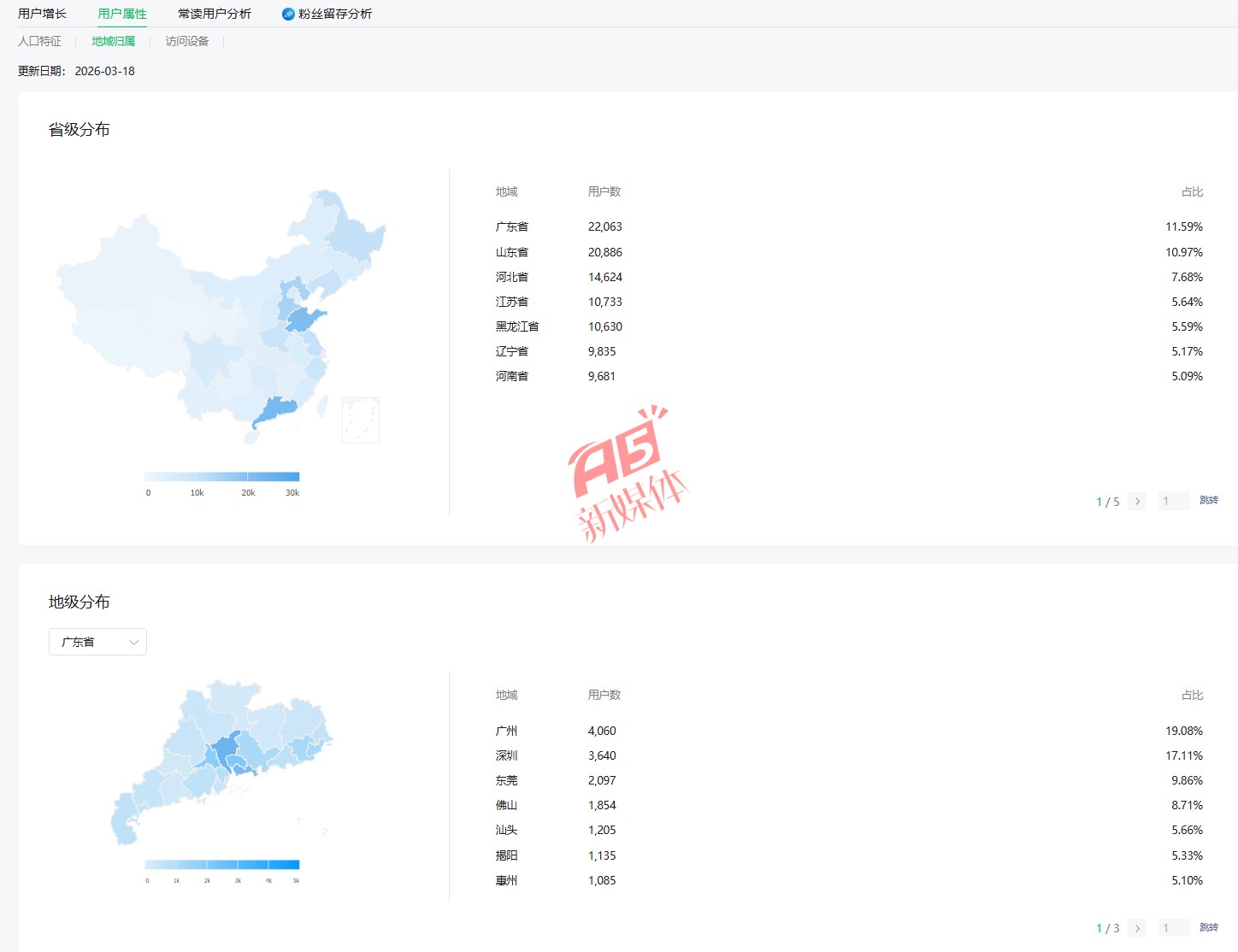Open the 用户增长 tab

pyautogui.click(x=42, y=14)
